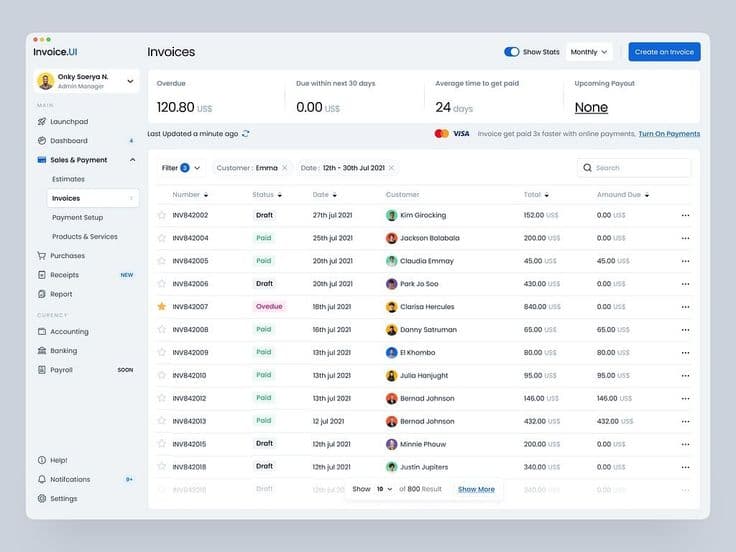The image size is (736, 552).
Task: Expand the user account chevron
Action: pos(130,81)
